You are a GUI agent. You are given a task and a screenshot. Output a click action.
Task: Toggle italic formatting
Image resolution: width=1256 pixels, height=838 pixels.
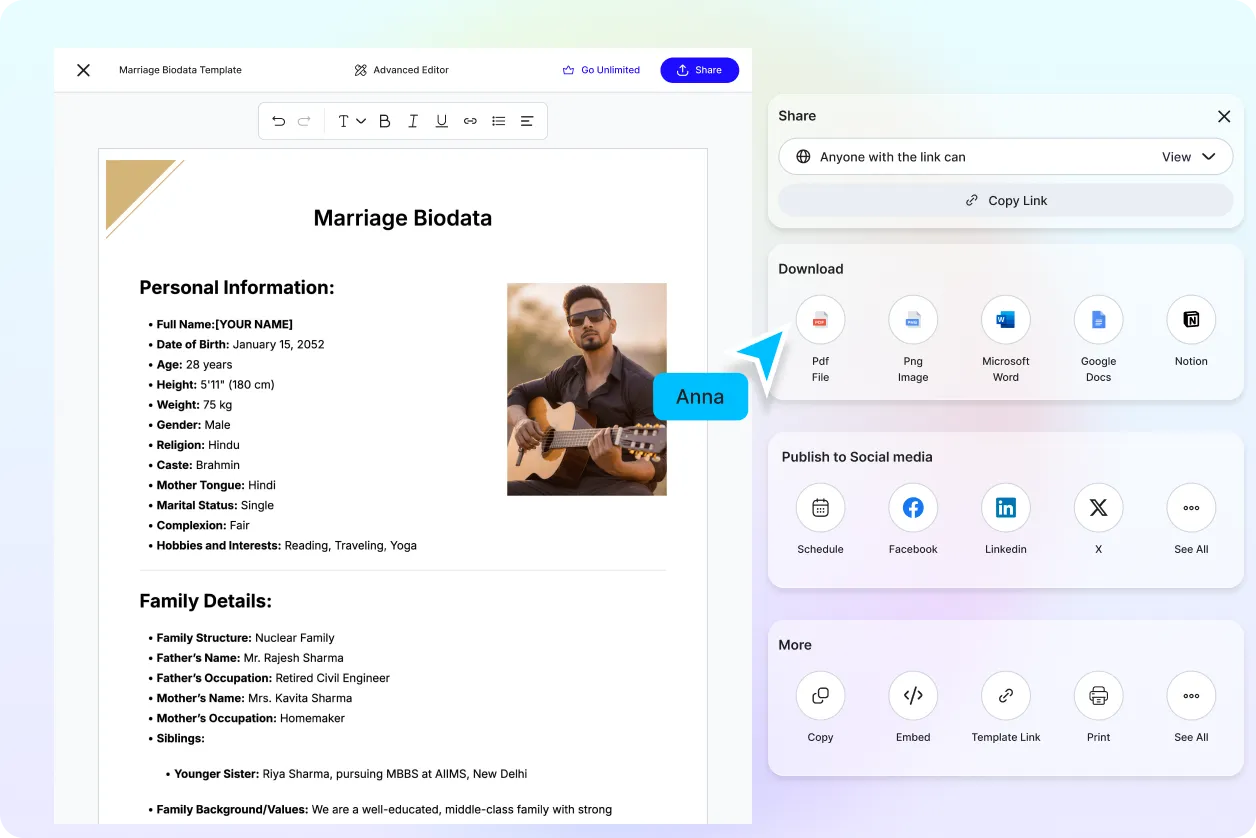coord(413,121)
